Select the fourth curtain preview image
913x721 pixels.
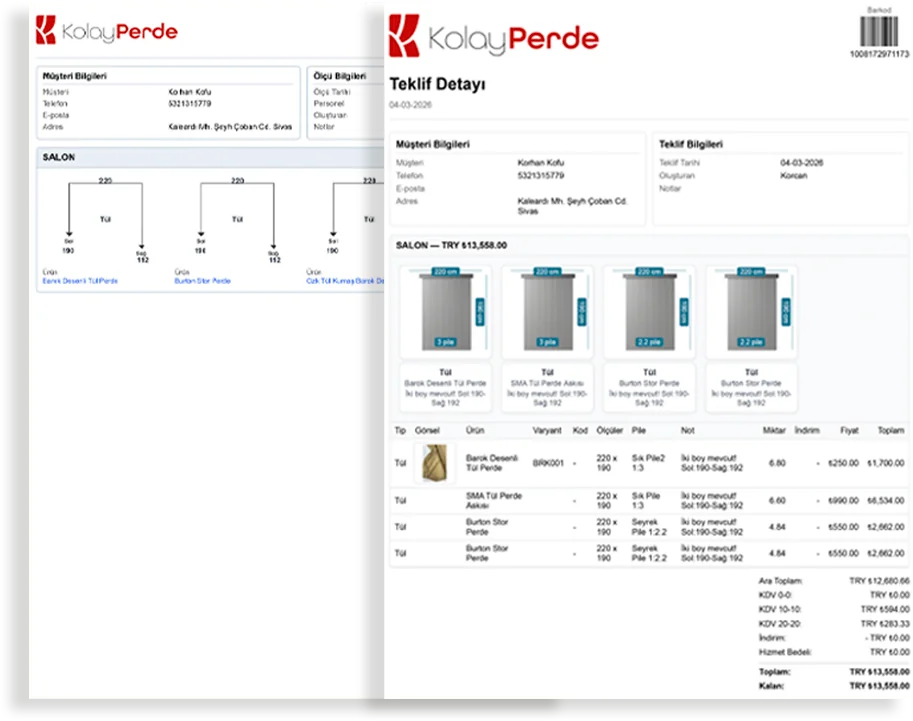(751, 312)
